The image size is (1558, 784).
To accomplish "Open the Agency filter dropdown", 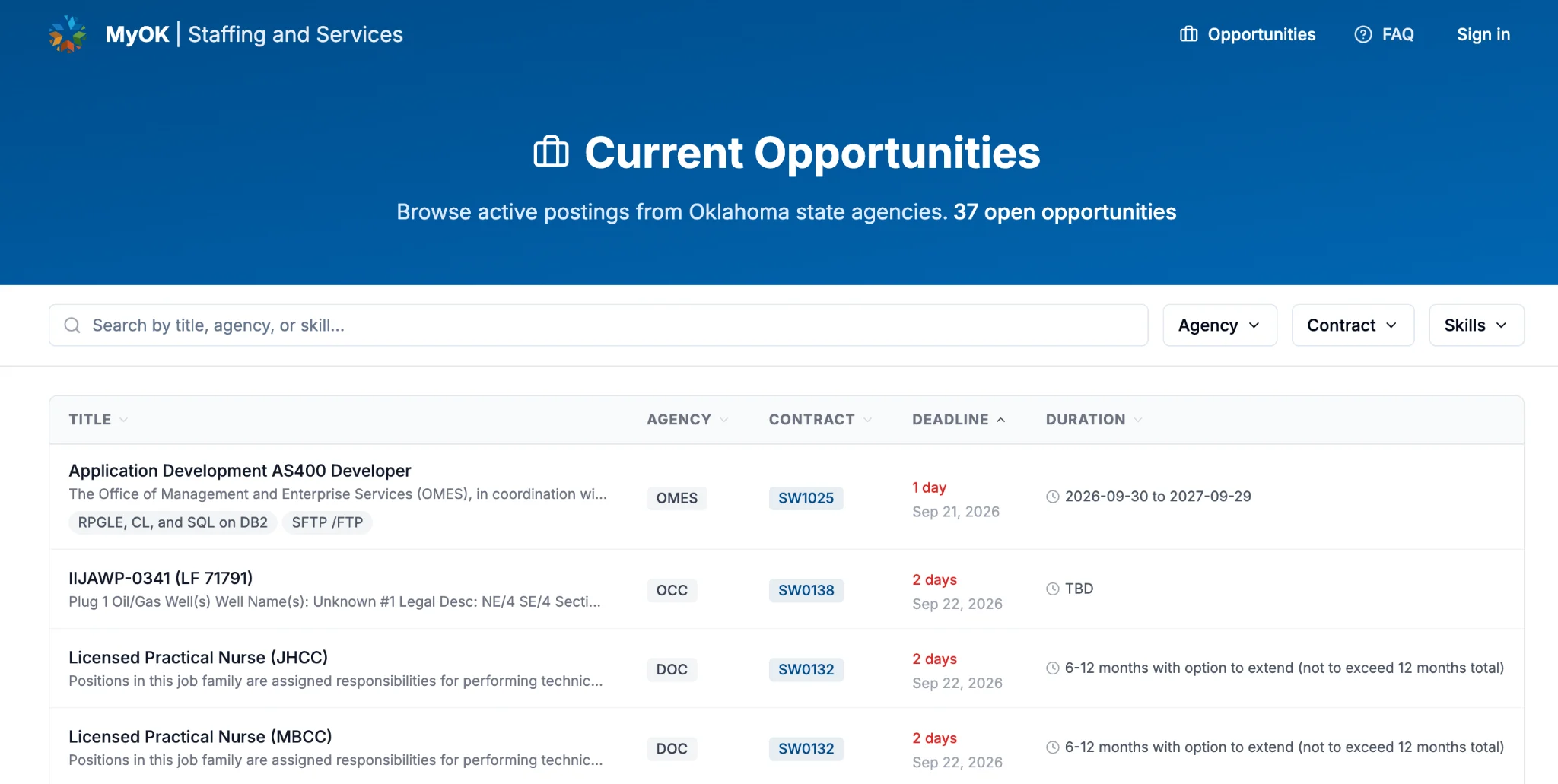I will [1219, 325].
